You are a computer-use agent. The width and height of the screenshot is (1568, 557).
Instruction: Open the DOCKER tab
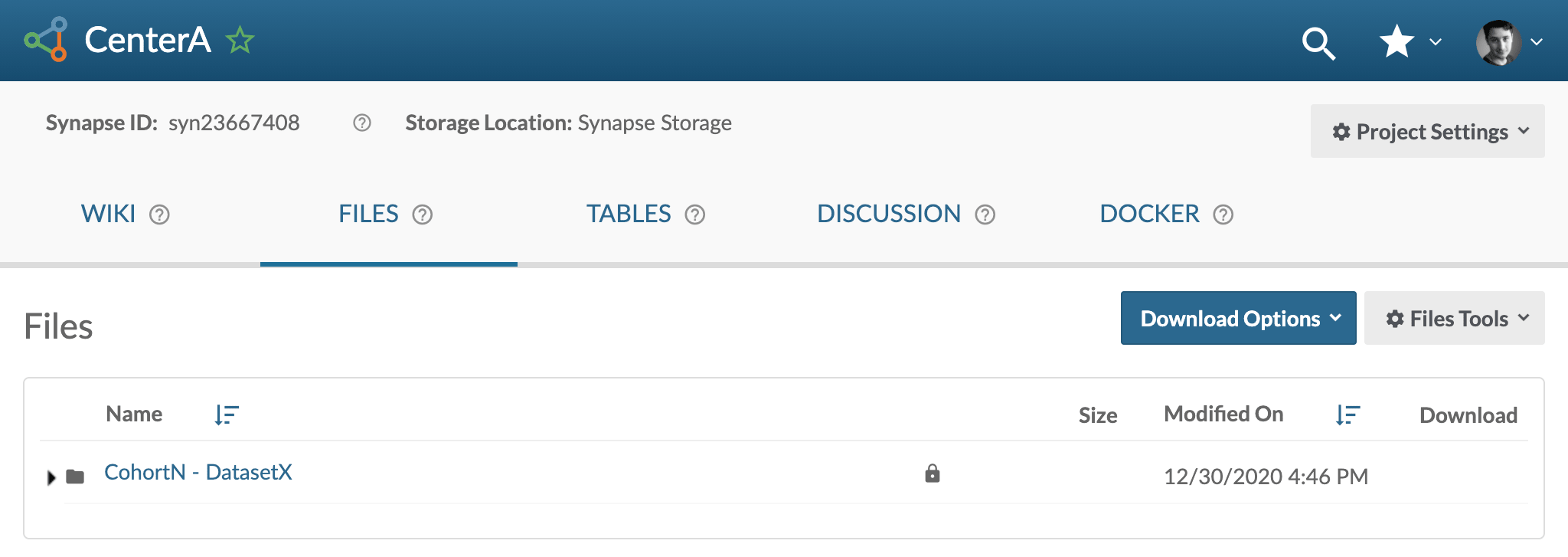click(x=1149, y=214)
